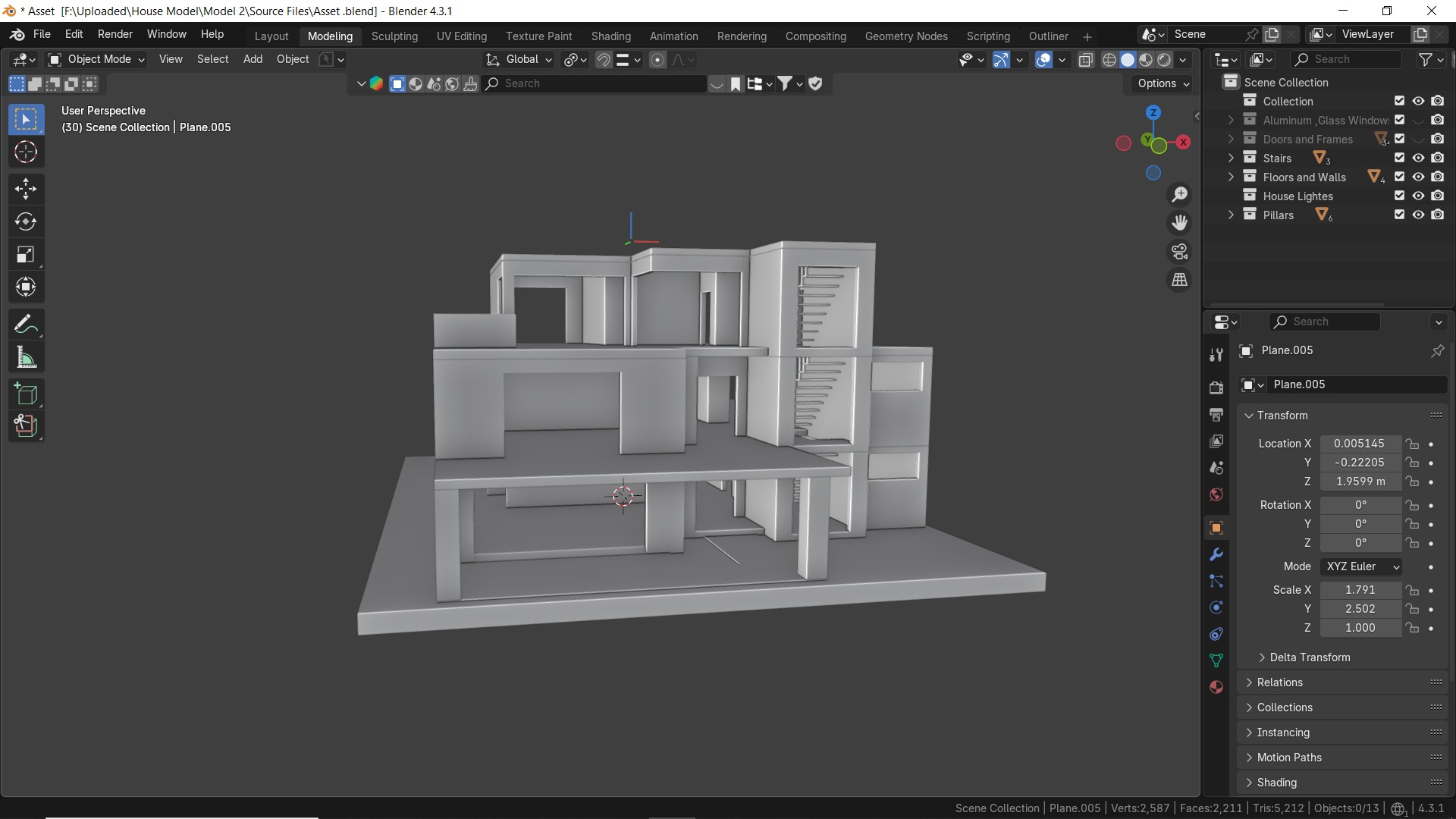Switch to rendered viewport shading
Viewport: 1456px width, 819px height.
pos(1164,60)
